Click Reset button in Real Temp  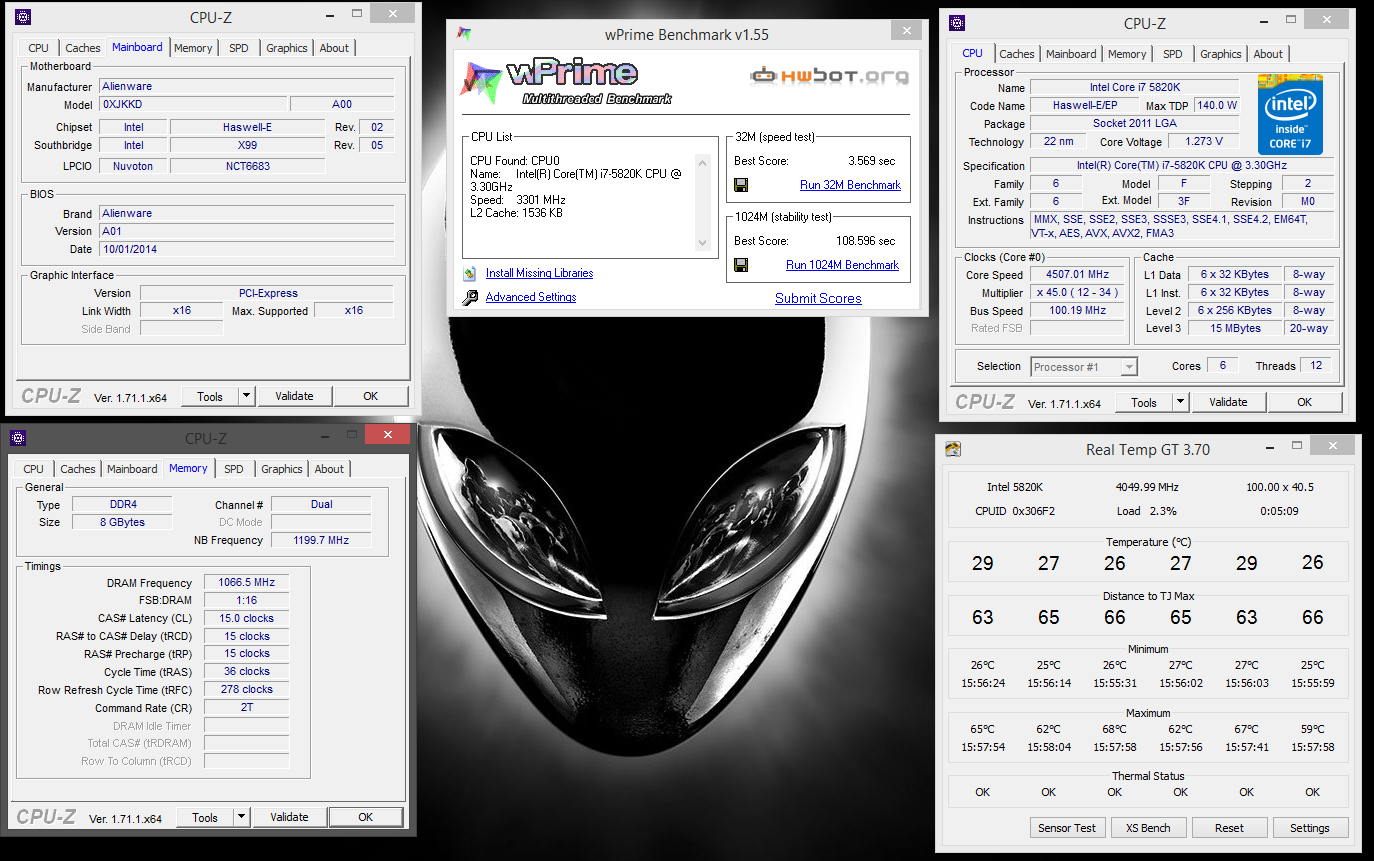(1229, 828)
